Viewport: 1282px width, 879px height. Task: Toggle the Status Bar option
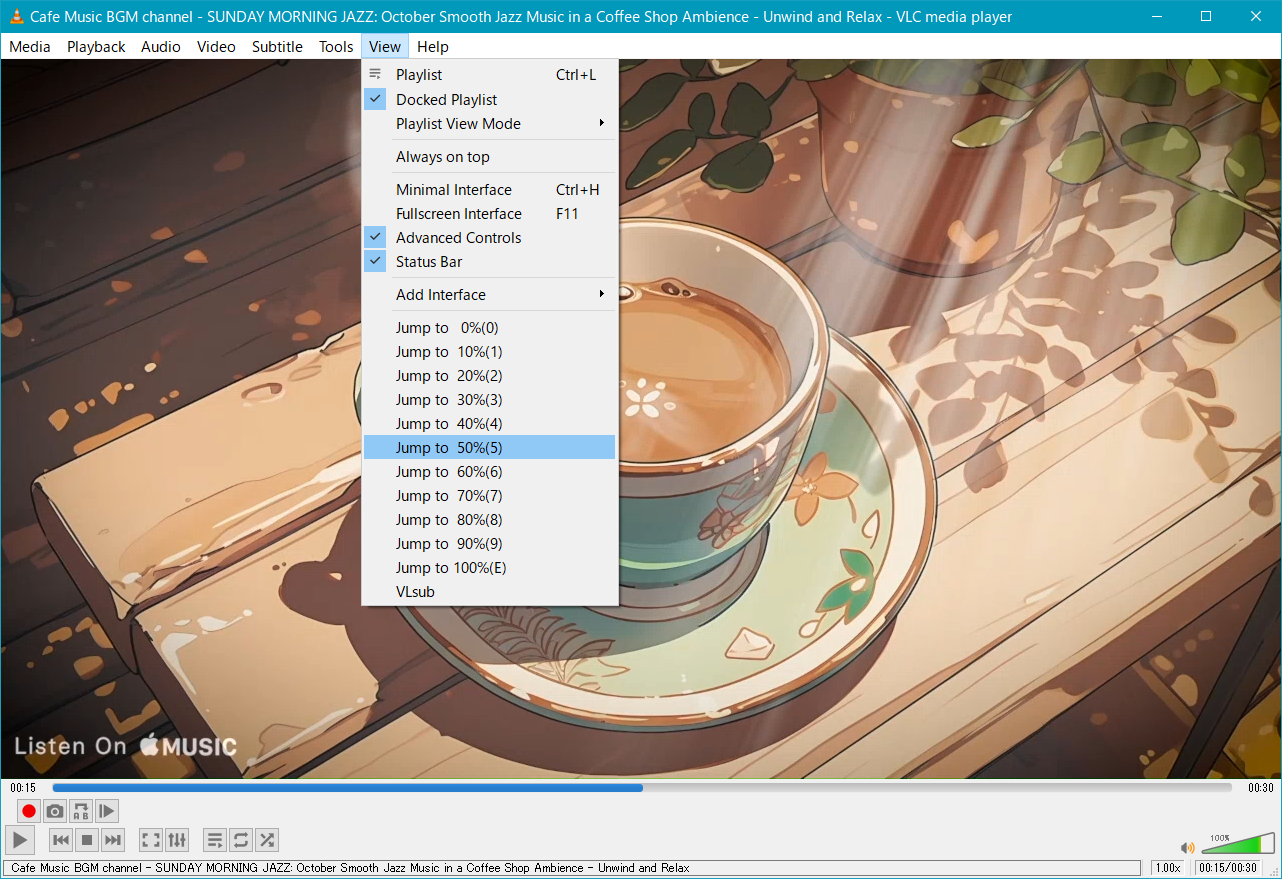coord(489,261)
